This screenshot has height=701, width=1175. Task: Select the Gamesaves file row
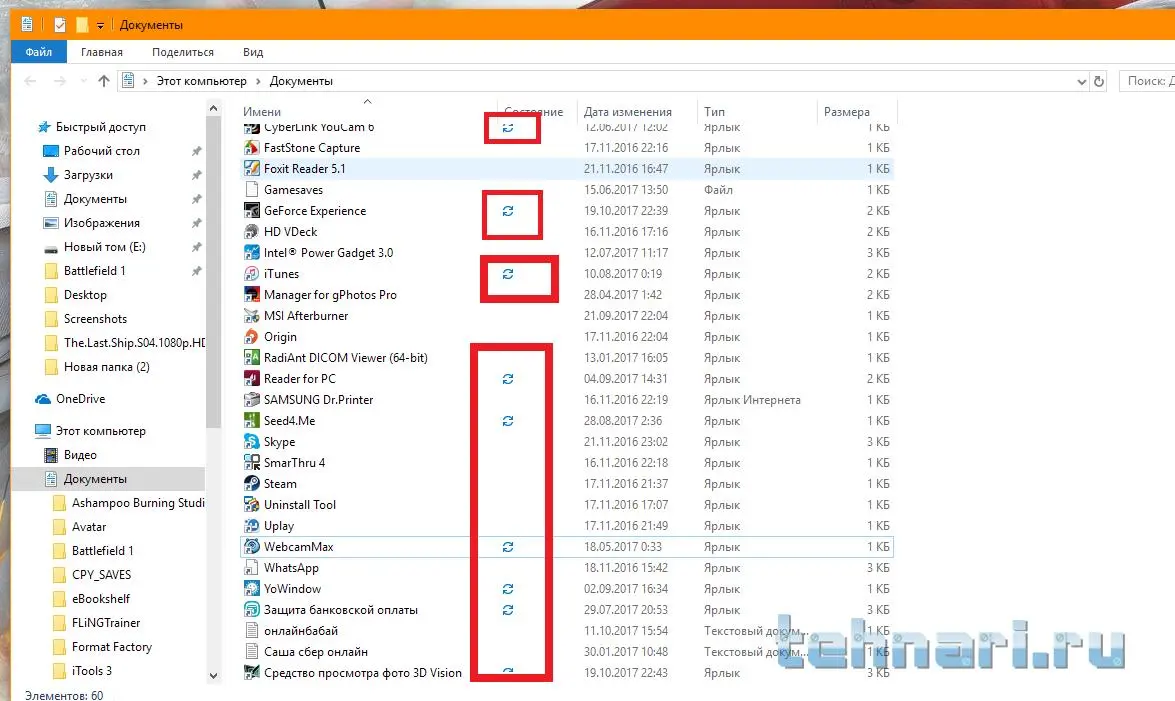(x=566, y=190)
